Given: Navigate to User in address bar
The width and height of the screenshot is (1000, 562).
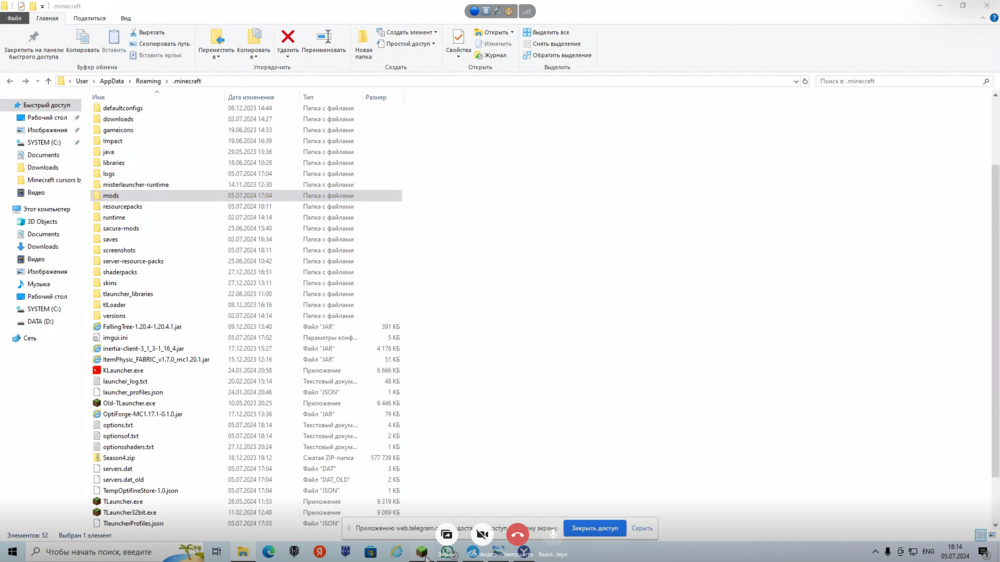Looking at the screenshot, I should click(x=82, y=81).
